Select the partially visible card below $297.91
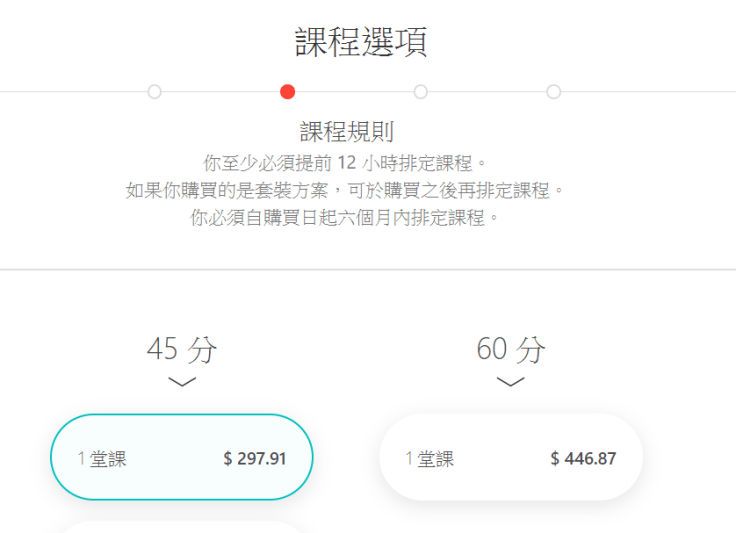 tap(182, 526)
